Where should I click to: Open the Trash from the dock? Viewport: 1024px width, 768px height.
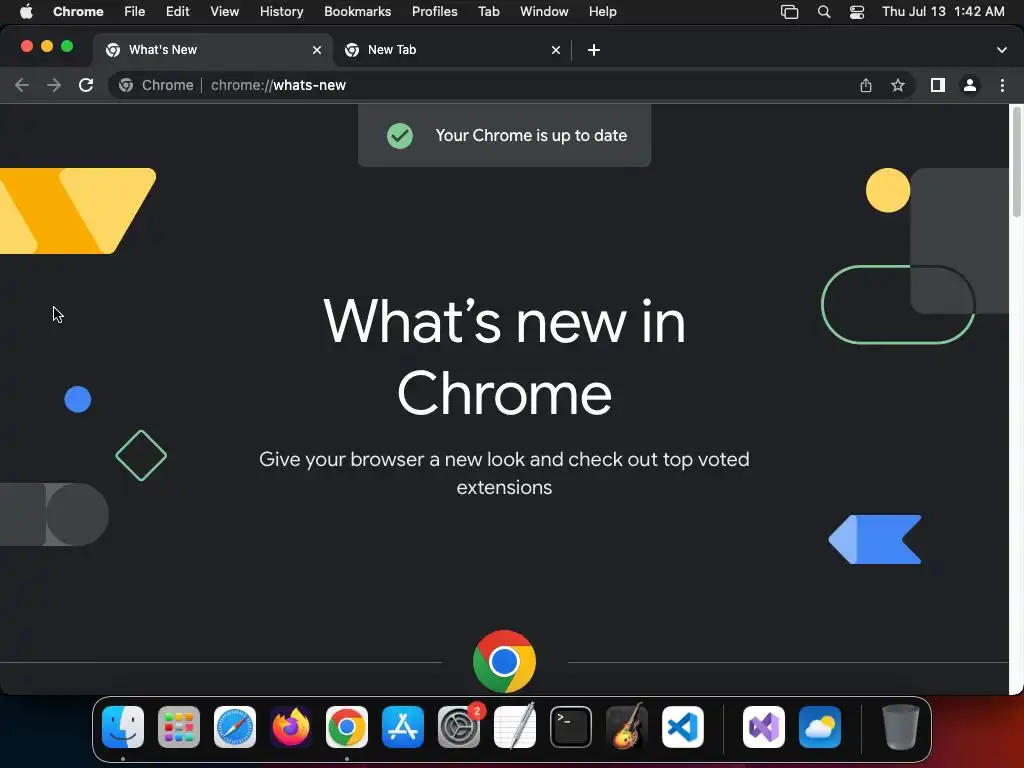coord(901,727)
